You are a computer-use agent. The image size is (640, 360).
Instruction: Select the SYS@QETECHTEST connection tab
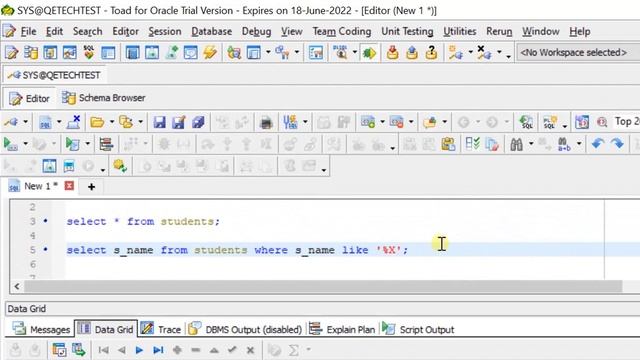[54, 75]
